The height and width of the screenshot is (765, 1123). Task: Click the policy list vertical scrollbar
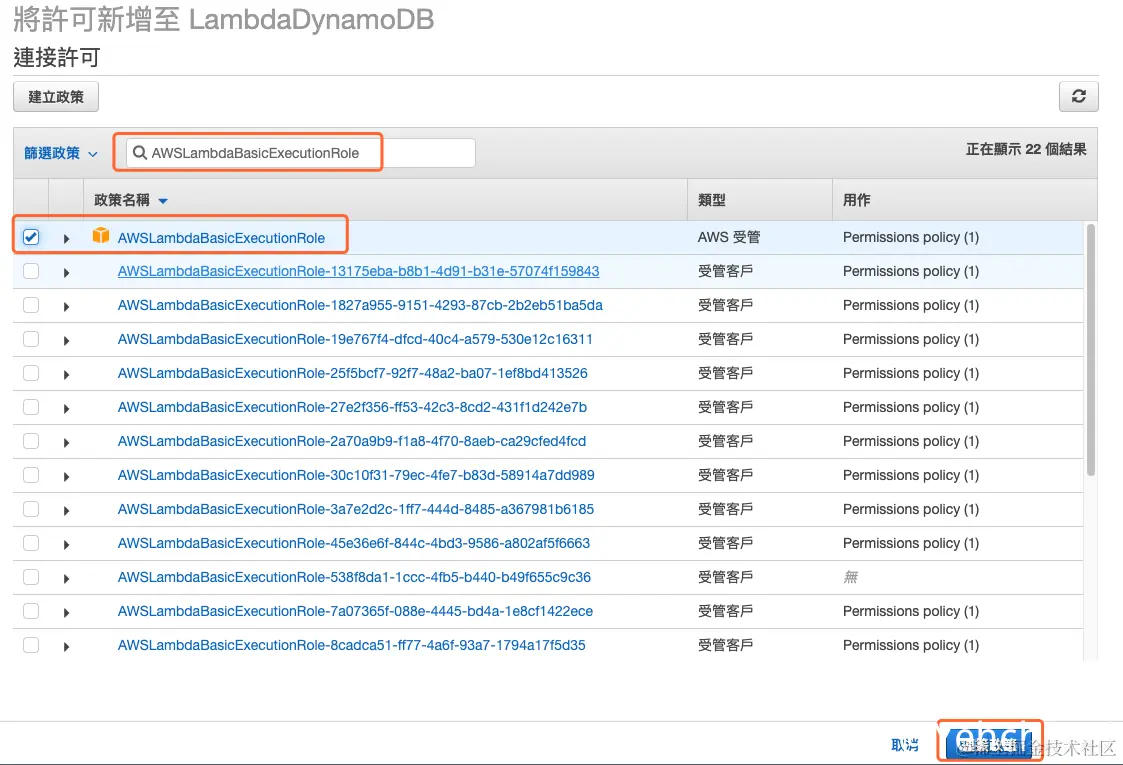click(1091, 351)
